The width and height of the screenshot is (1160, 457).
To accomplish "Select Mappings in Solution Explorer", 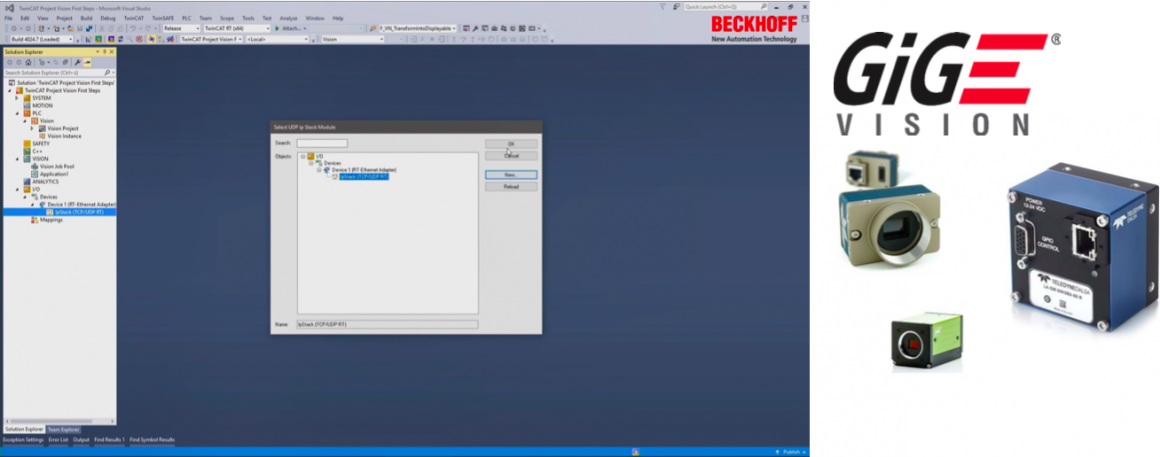I will (x=51, y=220).
